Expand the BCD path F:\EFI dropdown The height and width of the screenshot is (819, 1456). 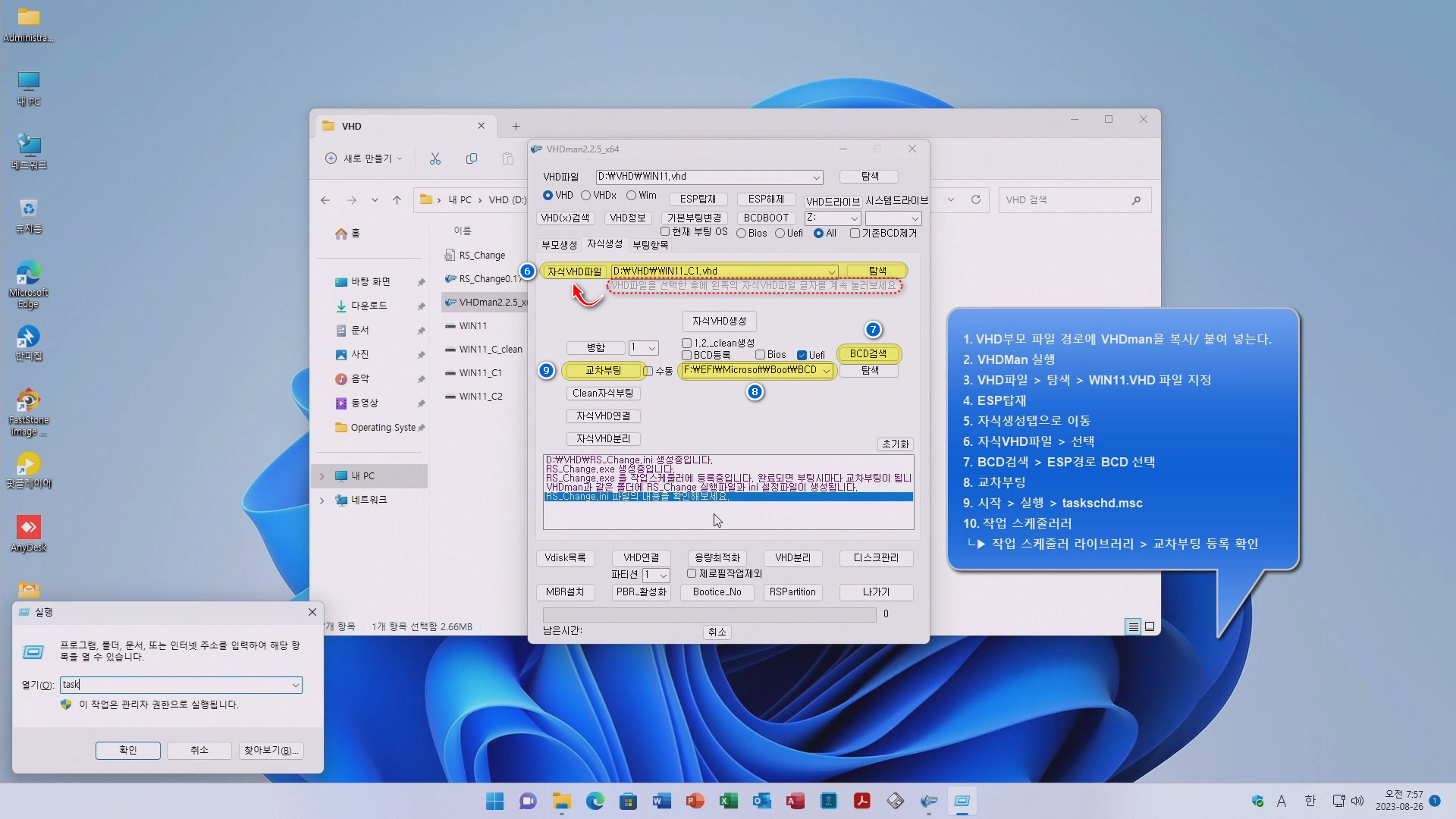click(826, 371)
